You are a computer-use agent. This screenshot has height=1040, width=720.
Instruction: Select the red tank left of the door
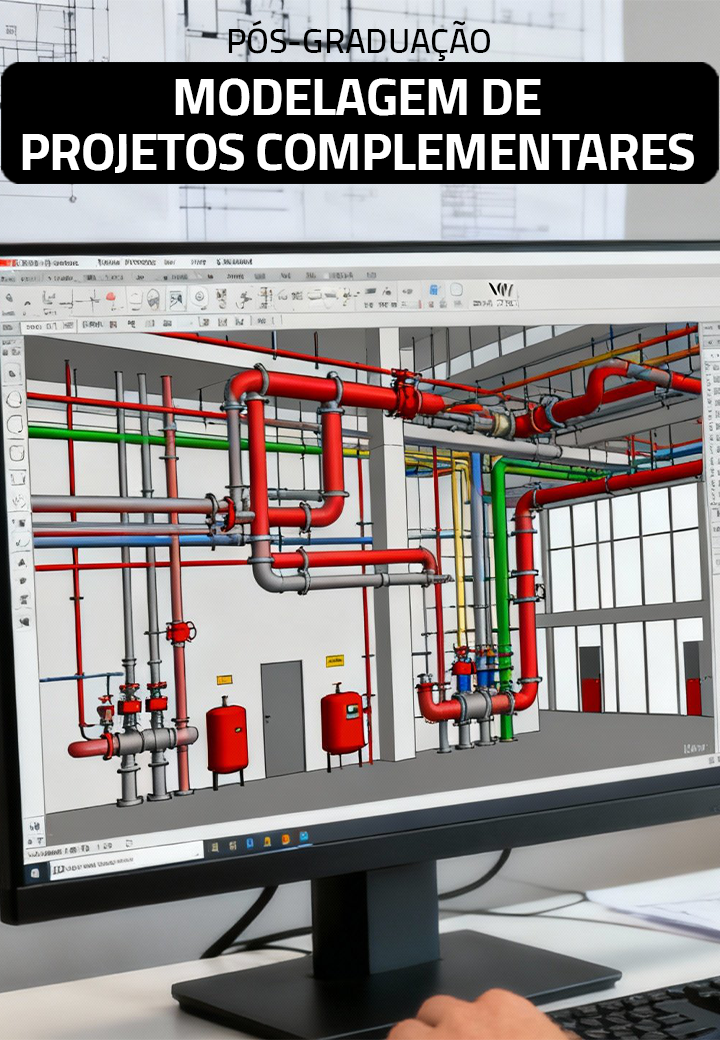pyautogui.click(x=227, y=737)
